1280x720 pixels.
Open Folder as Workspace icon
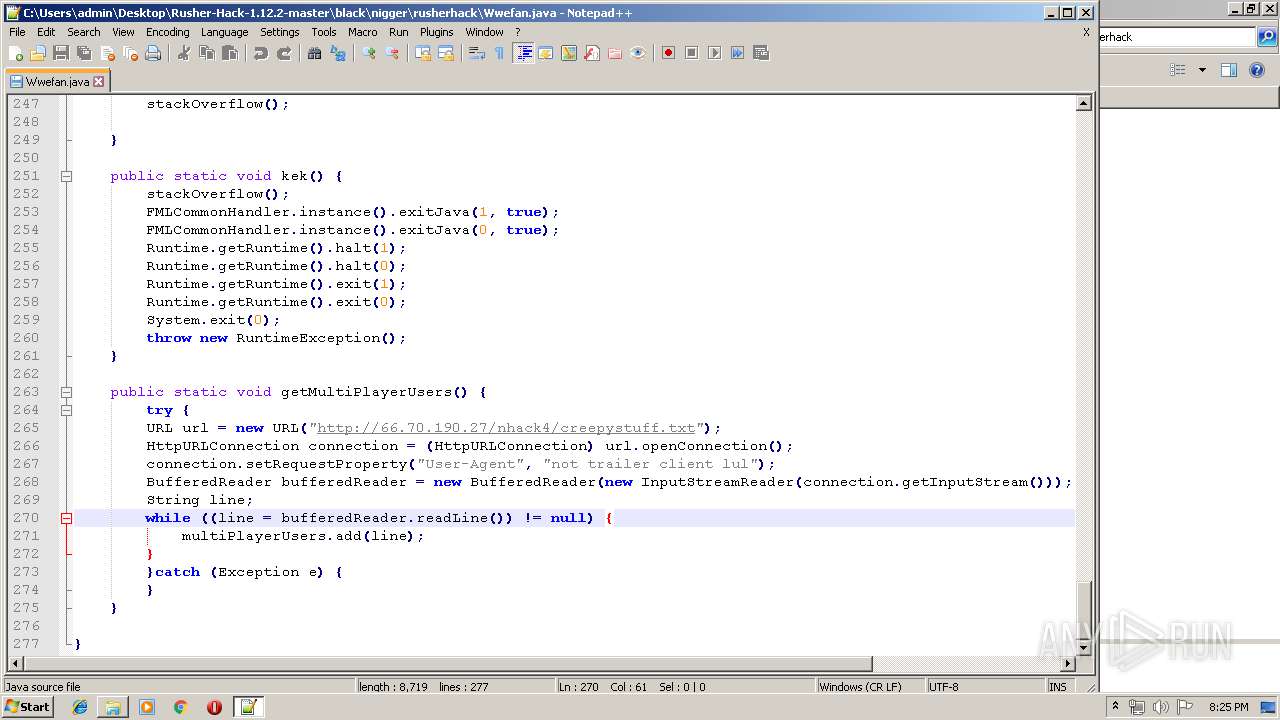615,53
